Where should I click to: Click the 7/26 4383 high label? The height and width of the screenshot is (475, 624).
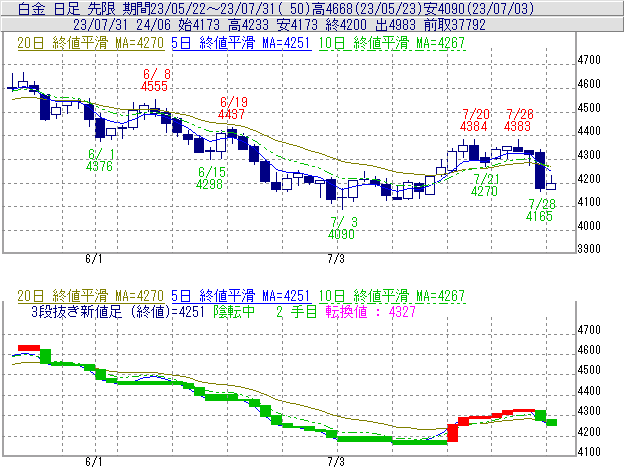tap(518, 120)
